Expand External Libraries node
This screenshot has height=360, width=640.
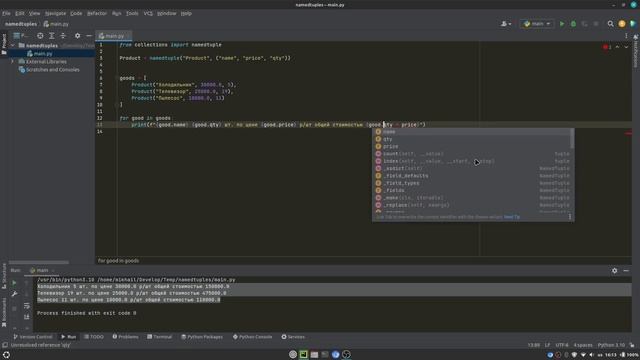[x=13, y=62]
